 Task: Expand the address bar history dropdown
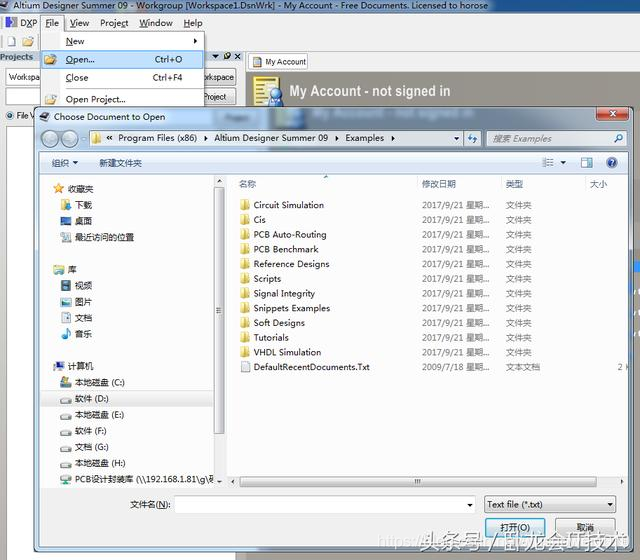point(456,139)
